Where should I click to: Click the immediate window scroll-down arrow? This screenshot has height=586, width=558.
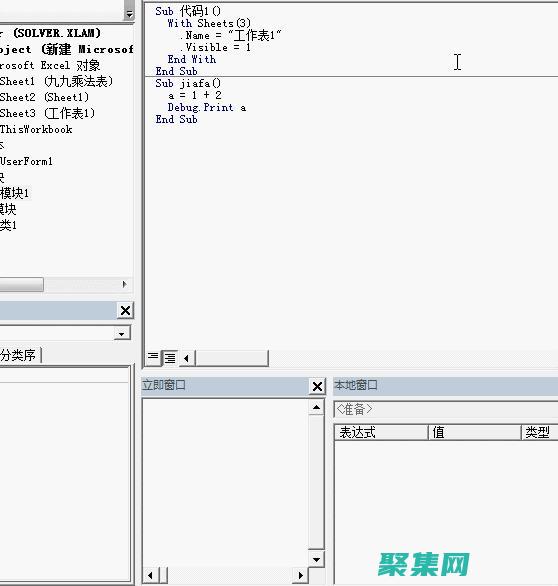(316, 559)
